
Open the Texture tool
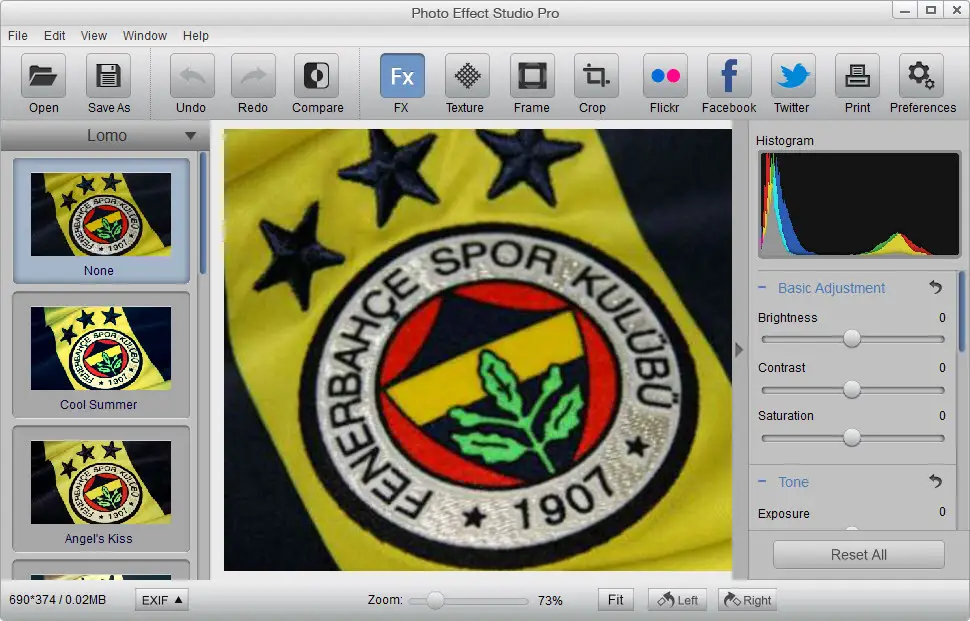click(x=467, y=76)
